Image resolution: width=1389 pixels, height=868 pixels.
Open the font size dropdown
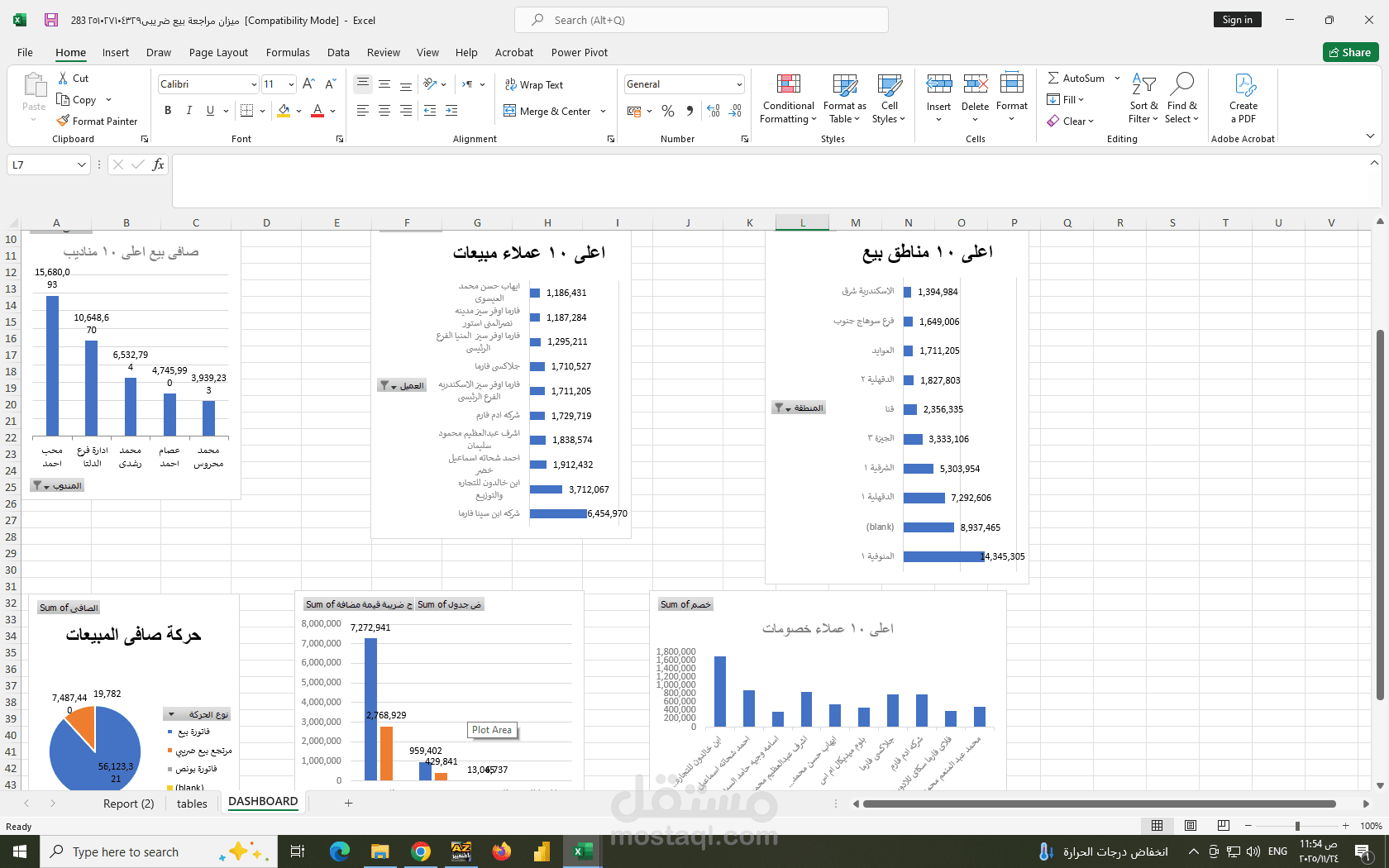(291, 84)
